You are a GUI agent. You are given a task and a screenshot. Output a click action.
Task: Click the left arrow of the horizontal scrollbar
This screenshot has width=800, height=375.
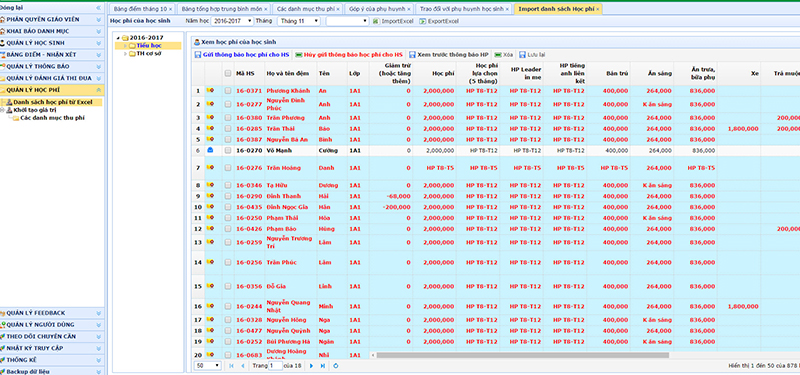coord(372,355)
